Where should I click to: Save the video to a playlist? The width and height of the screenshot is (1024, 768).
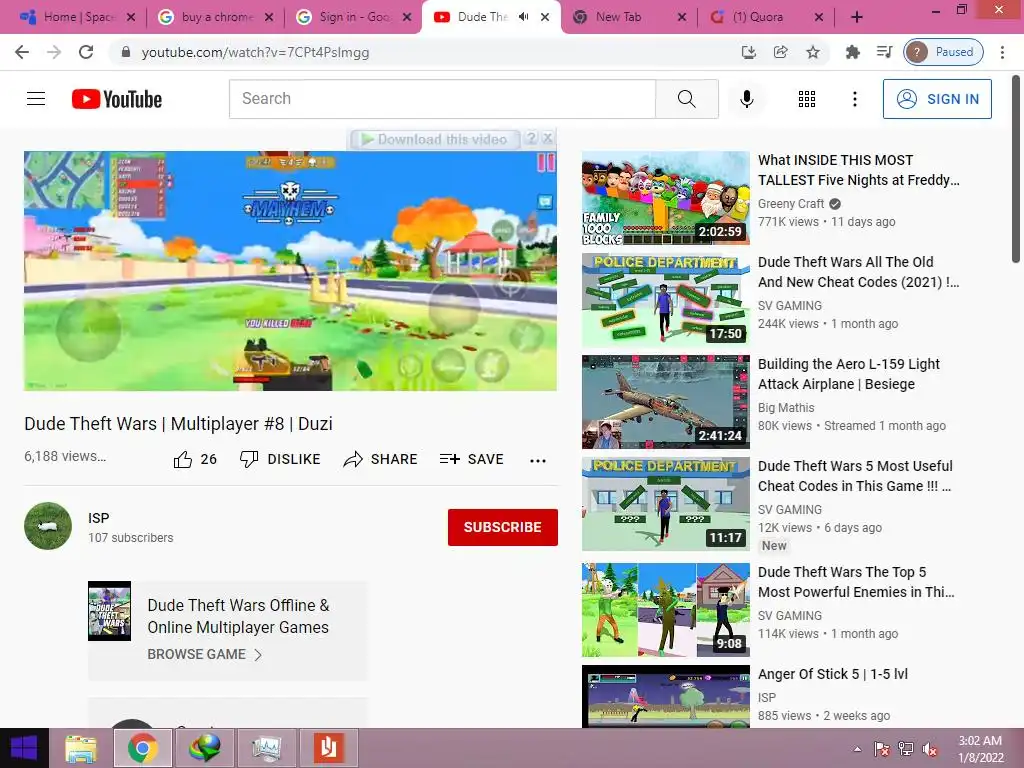point(472,459)
